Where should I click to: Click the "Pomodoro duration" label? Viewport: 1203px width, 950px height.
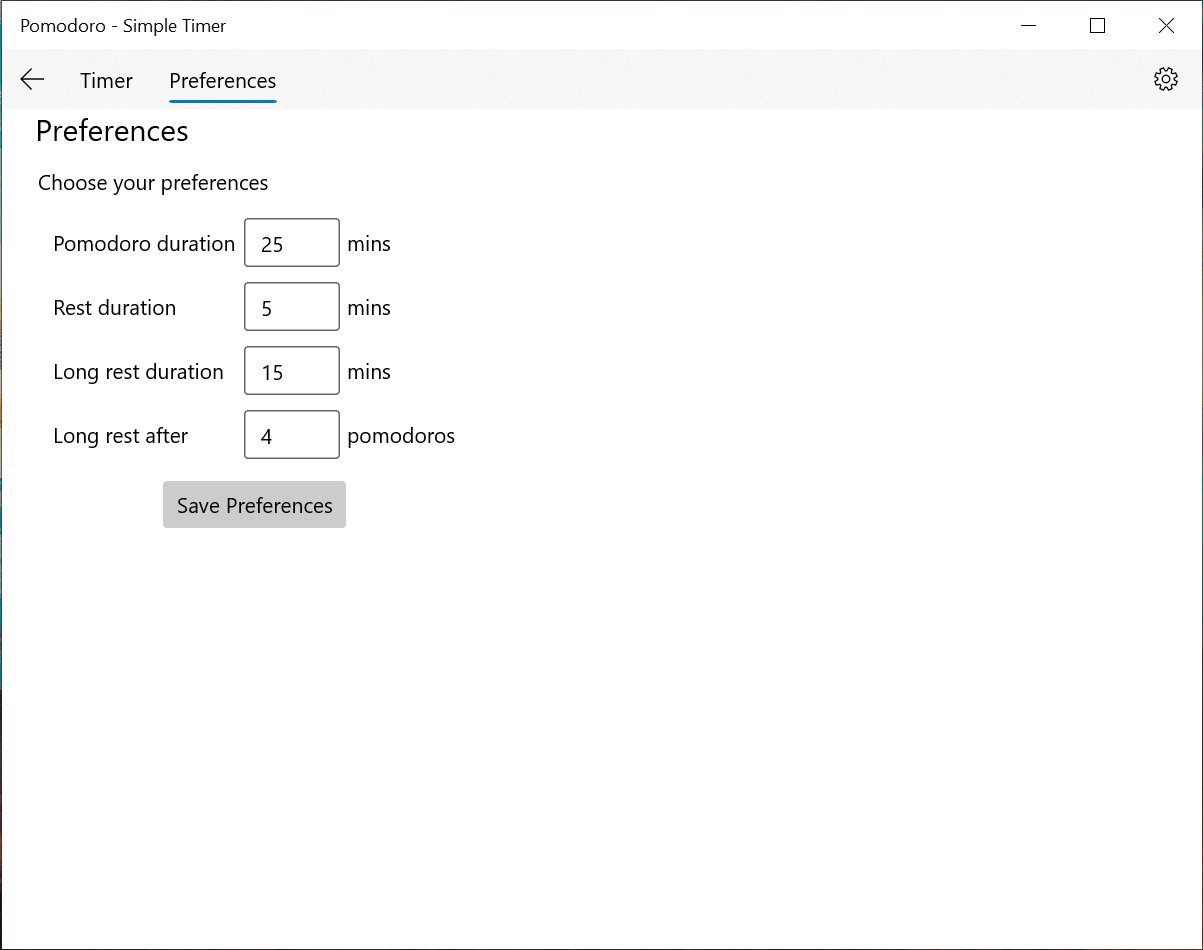tap(144, 244)
